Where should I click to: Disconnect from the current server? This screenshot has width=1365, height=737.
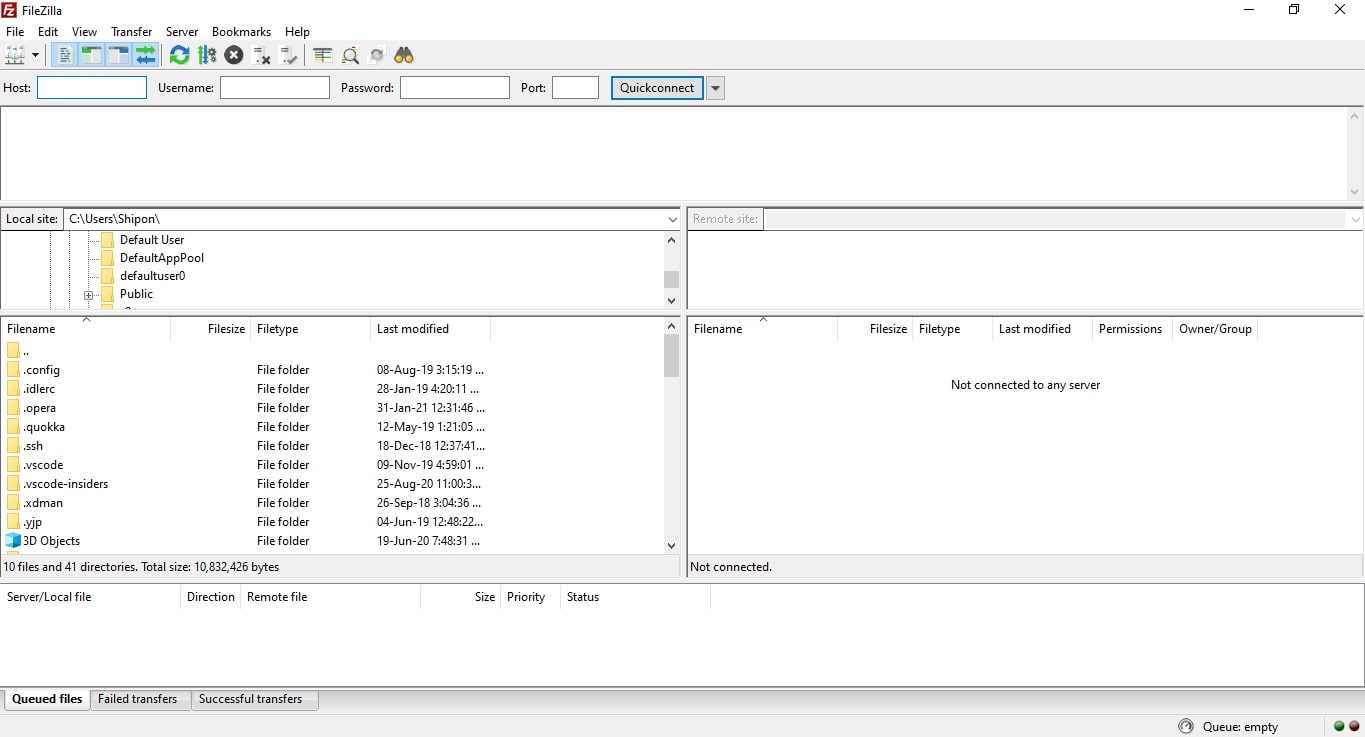click(x=262, y=55)
